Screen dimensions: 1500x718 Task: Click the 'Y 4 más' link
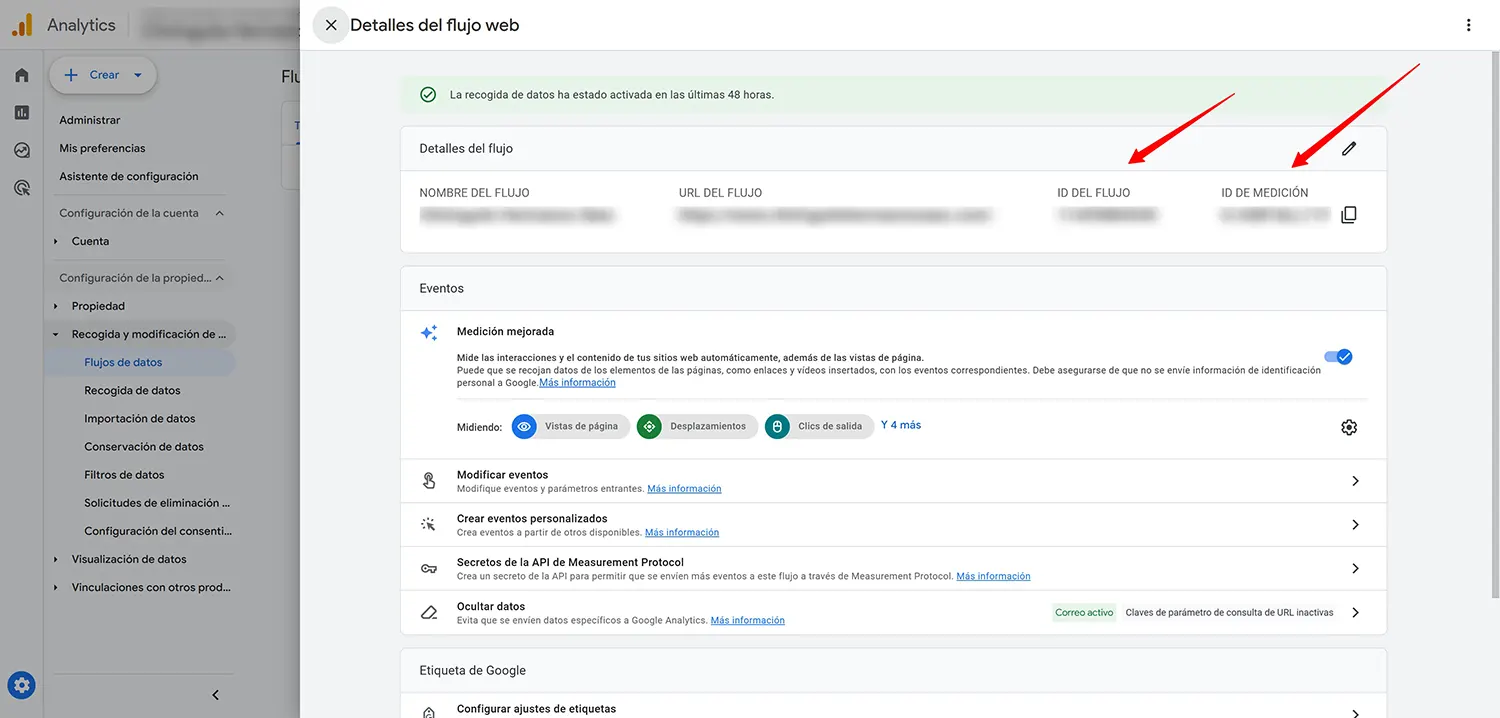[x=900, y=424]
